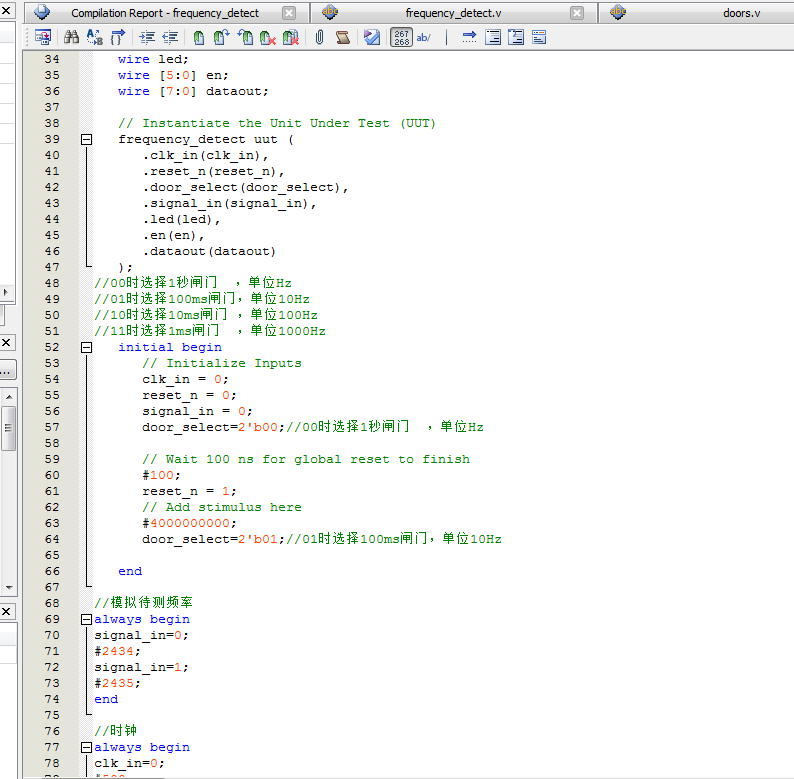Click the Toggle Bookmark icon
The image size is (794, 779).
(x=199, y=37)
